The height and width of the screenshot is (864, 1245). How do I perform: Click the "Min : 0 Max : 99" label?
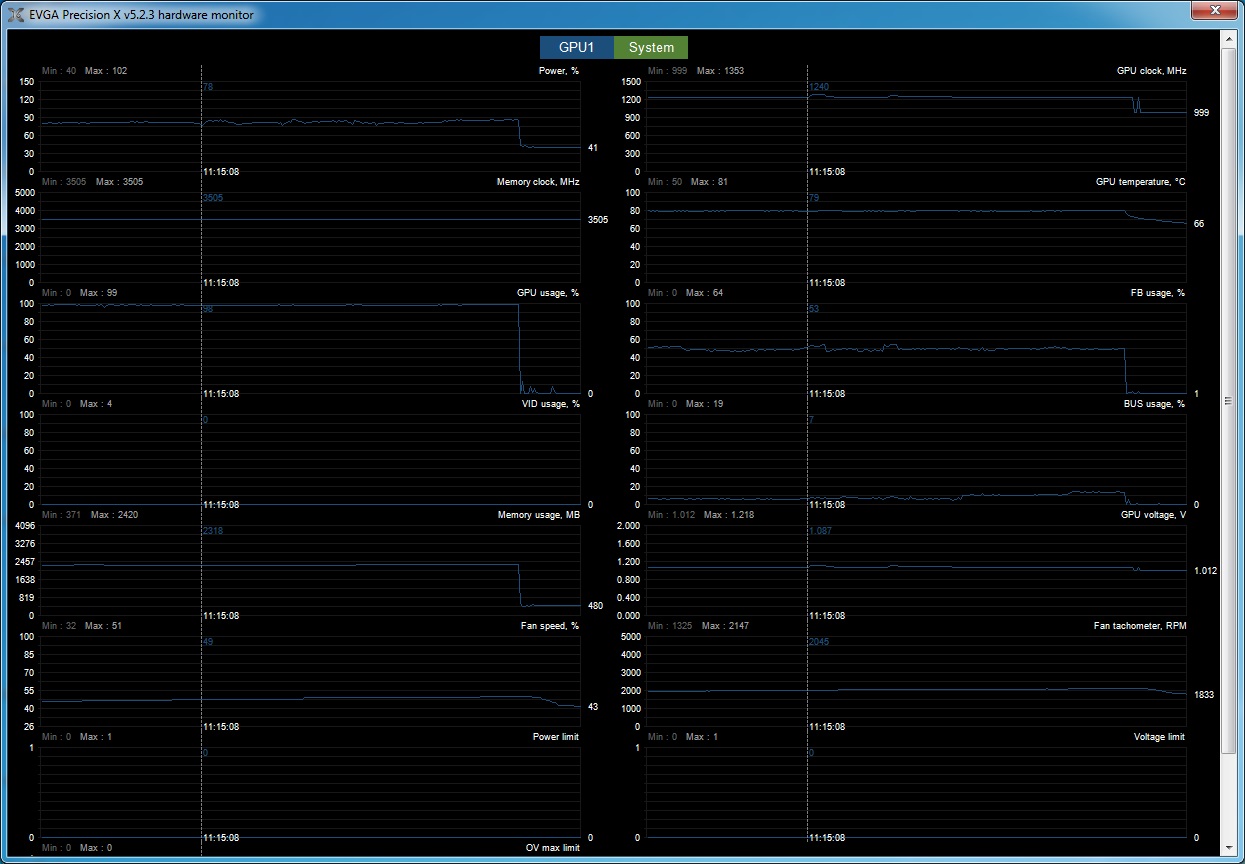(x=79, y=293)
